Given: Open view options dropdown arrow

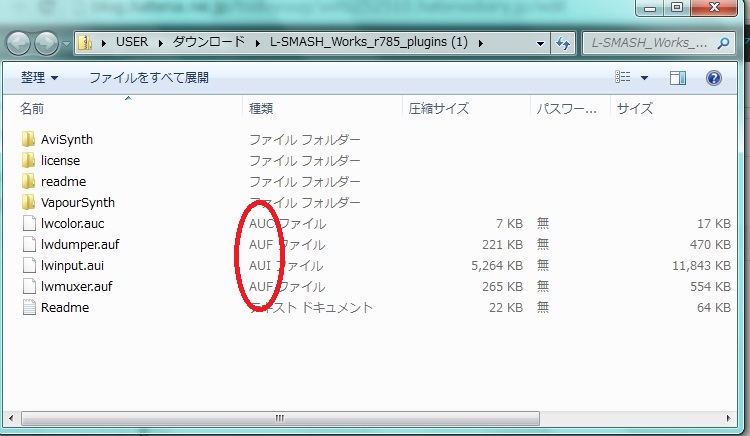Looking at the screenshot, I should tap(644, 77).
